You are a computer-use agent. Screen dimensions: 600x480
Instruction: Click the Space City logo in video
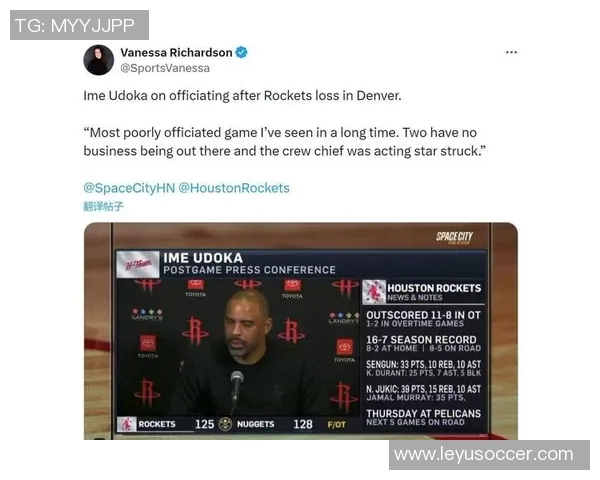[x=454, y=237]
